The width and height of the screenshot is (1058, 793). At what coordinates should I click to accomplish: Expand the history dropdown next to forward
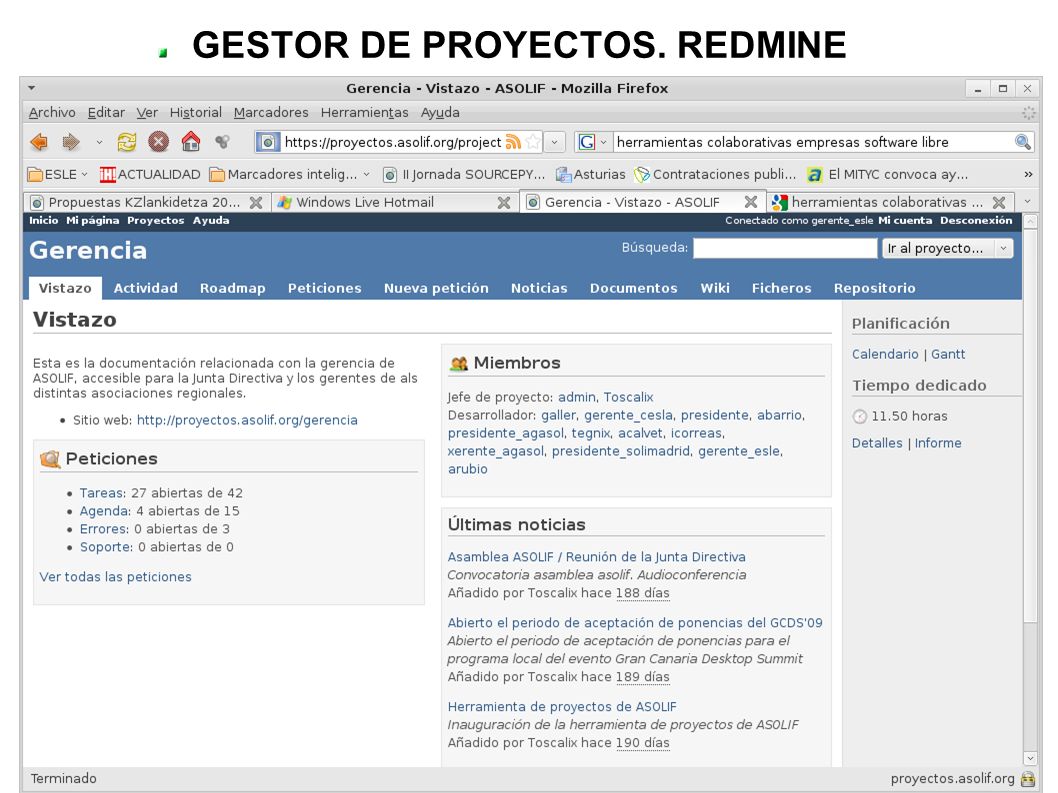coord(99,142)
